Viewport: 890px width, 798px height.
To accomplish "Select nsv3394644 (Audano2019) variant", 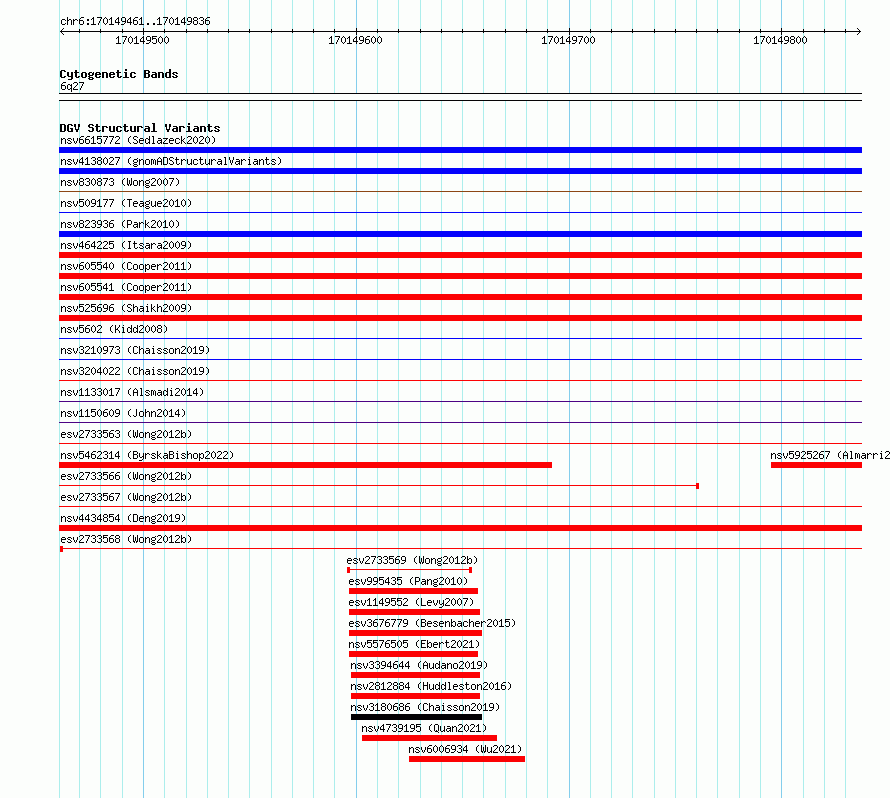I will click(x=419, y=665).
